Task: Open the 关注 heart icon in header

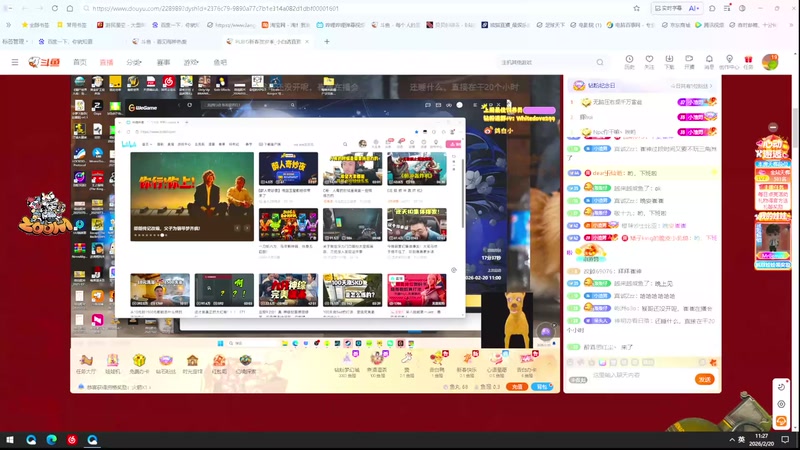Action: (x=649, y=62)
